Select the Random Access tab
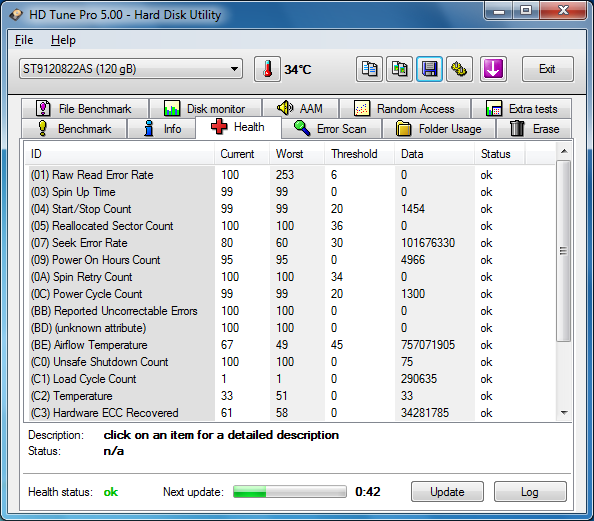This screenshot has height=521, width=594. (x=405, y=109)
